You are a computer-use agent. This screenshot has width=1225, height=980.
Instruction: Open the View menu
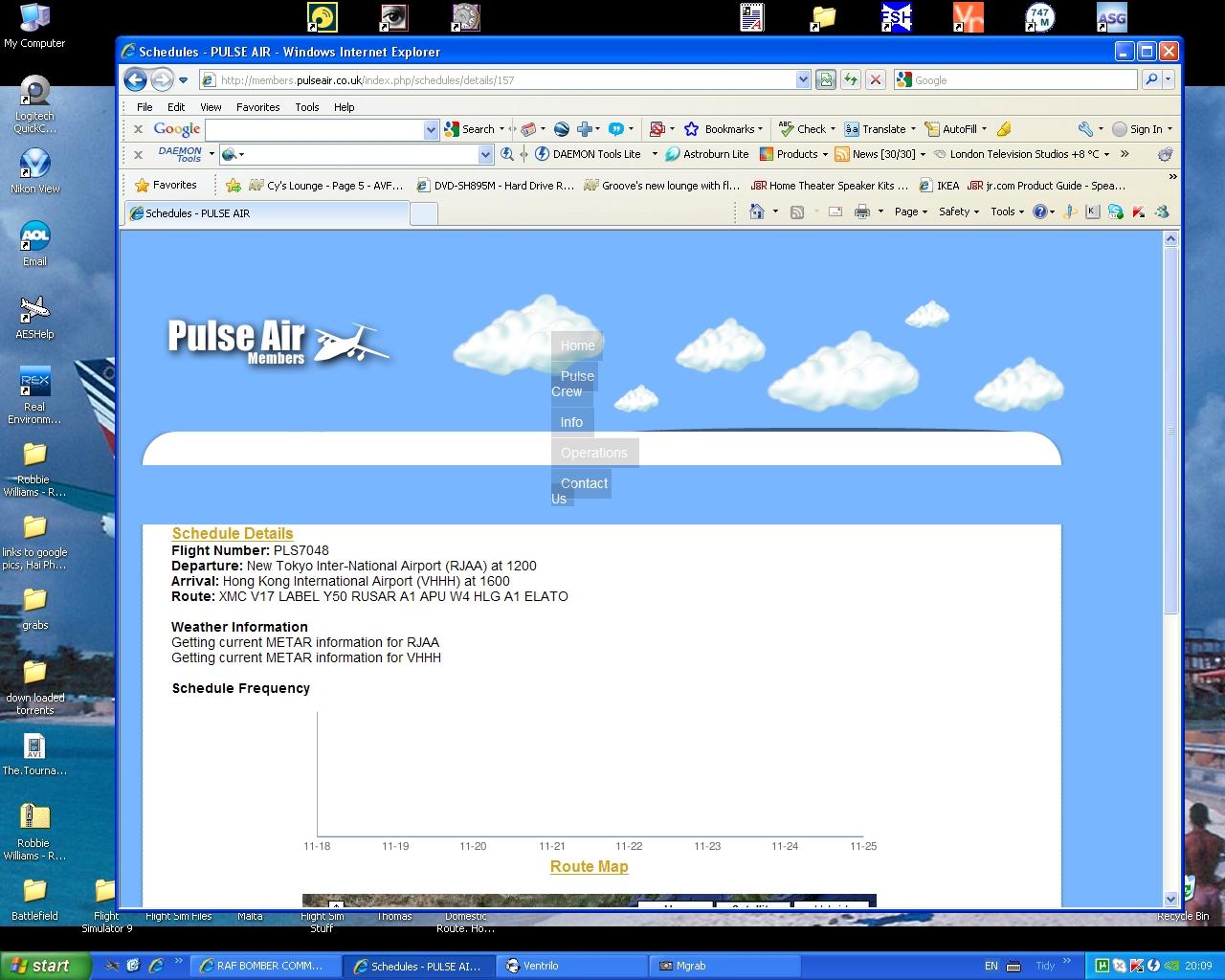(211, 107)
